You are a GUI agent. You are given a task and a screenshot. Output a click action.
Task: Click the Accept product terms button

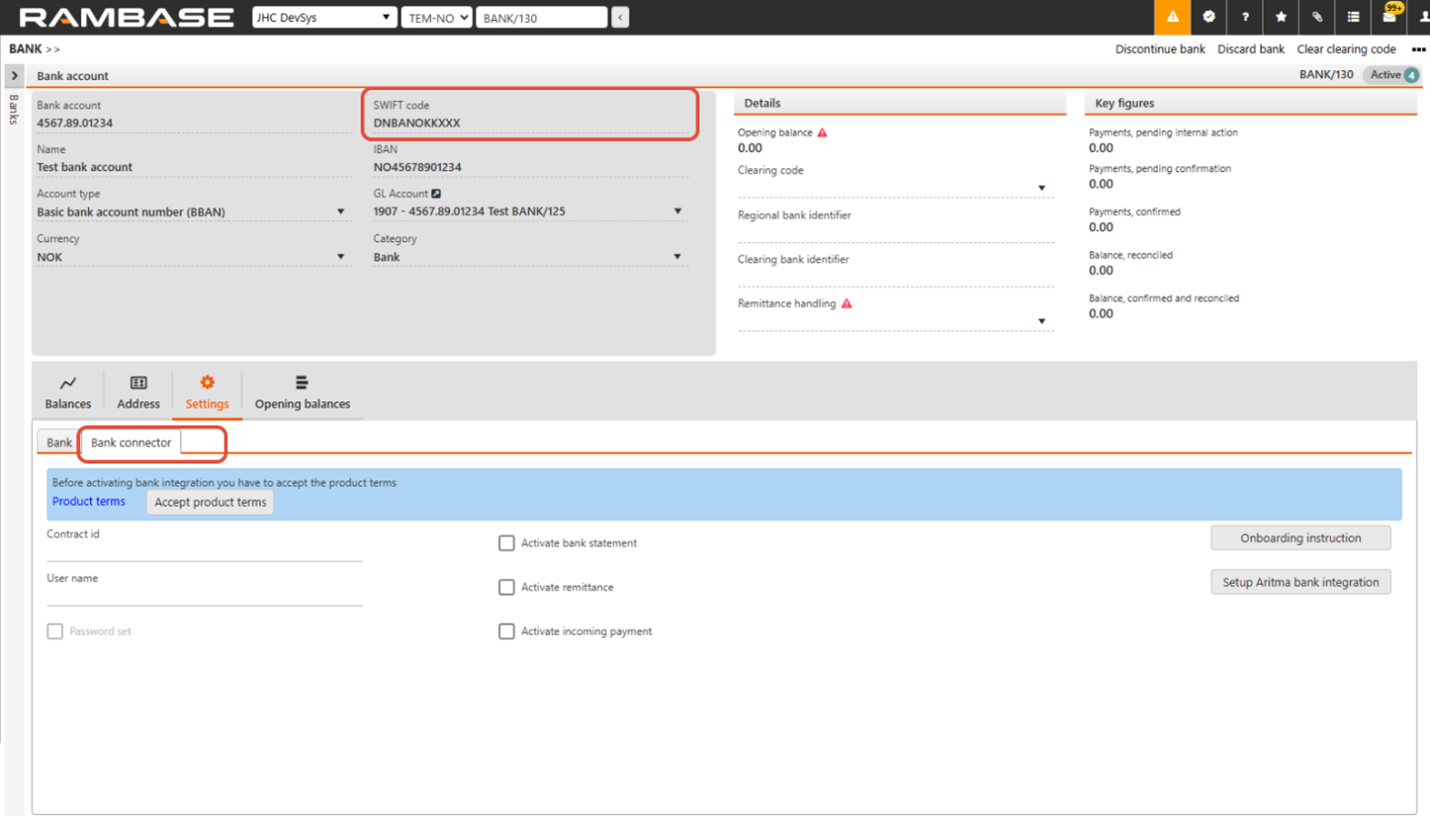tap(210, 502)
